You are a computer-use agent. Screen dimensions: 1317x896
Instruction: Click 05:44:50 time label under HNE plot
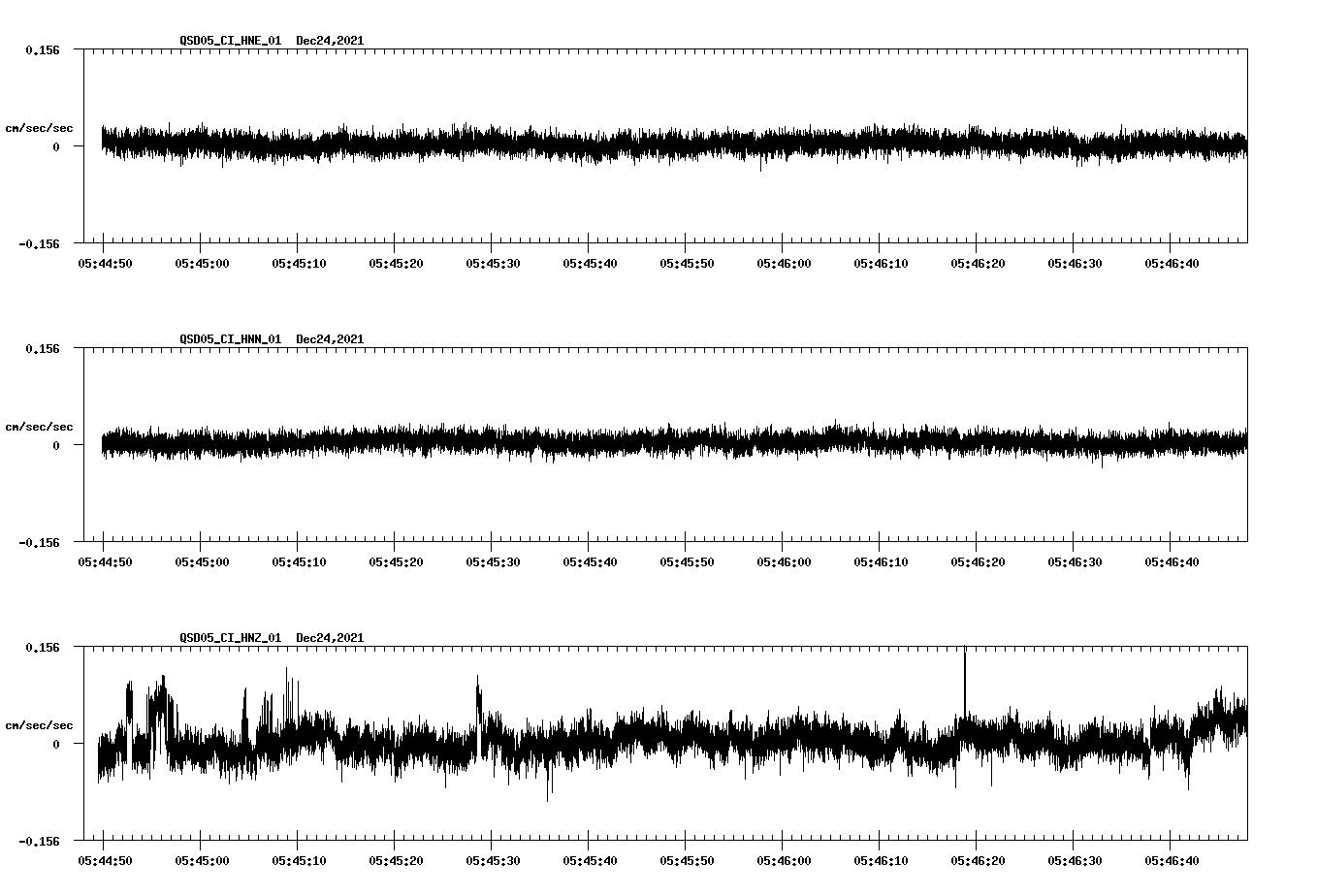[104, 264]
